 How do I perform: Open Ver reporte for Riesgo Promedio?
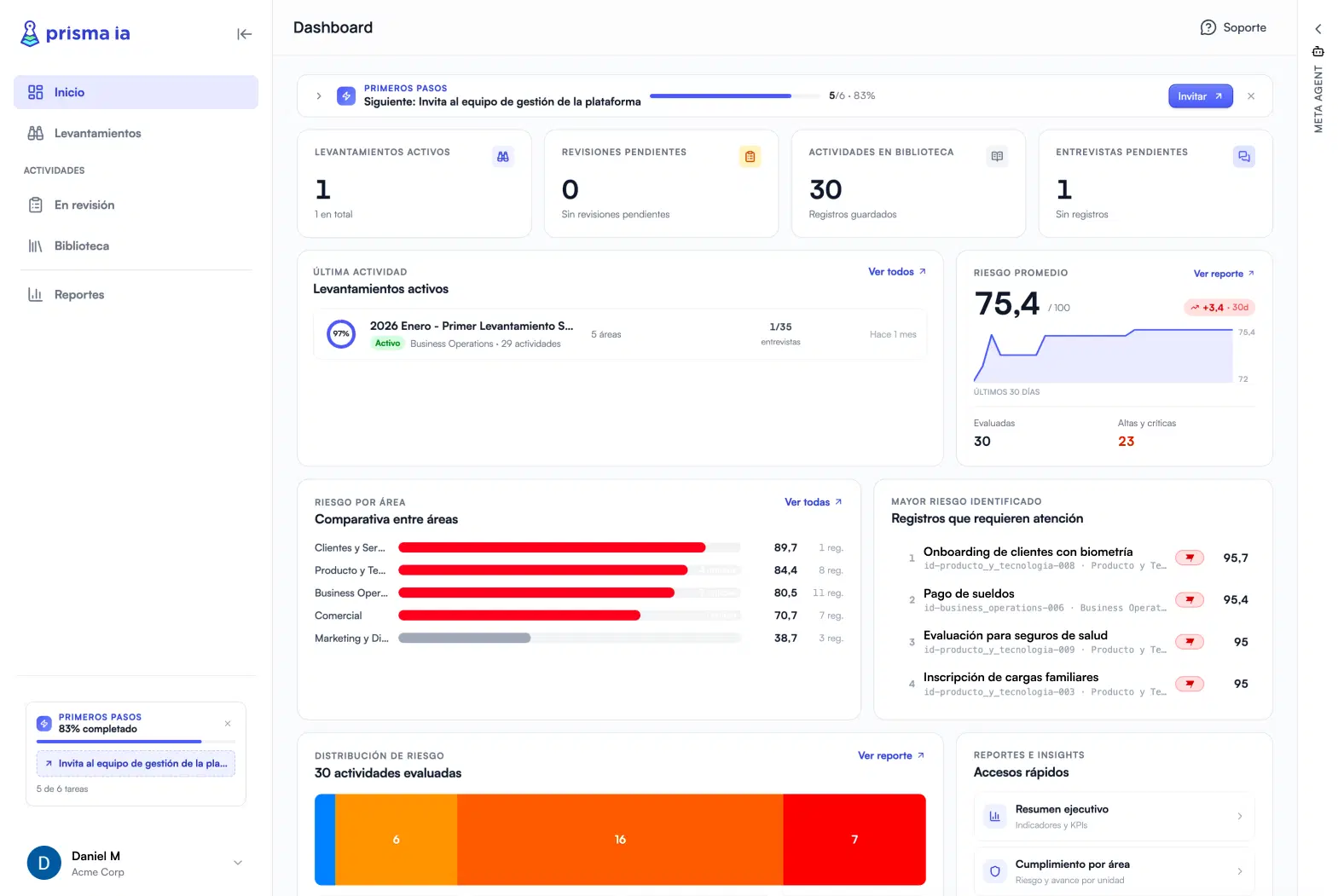[x=1224, y=274]
